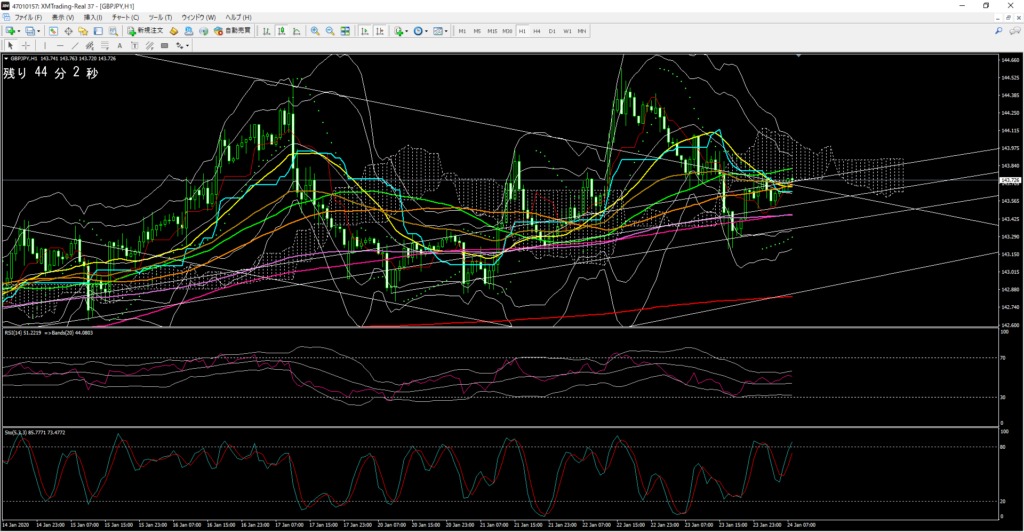Open the Indicators list icon
1024x532 pixels.
point(398,31)
